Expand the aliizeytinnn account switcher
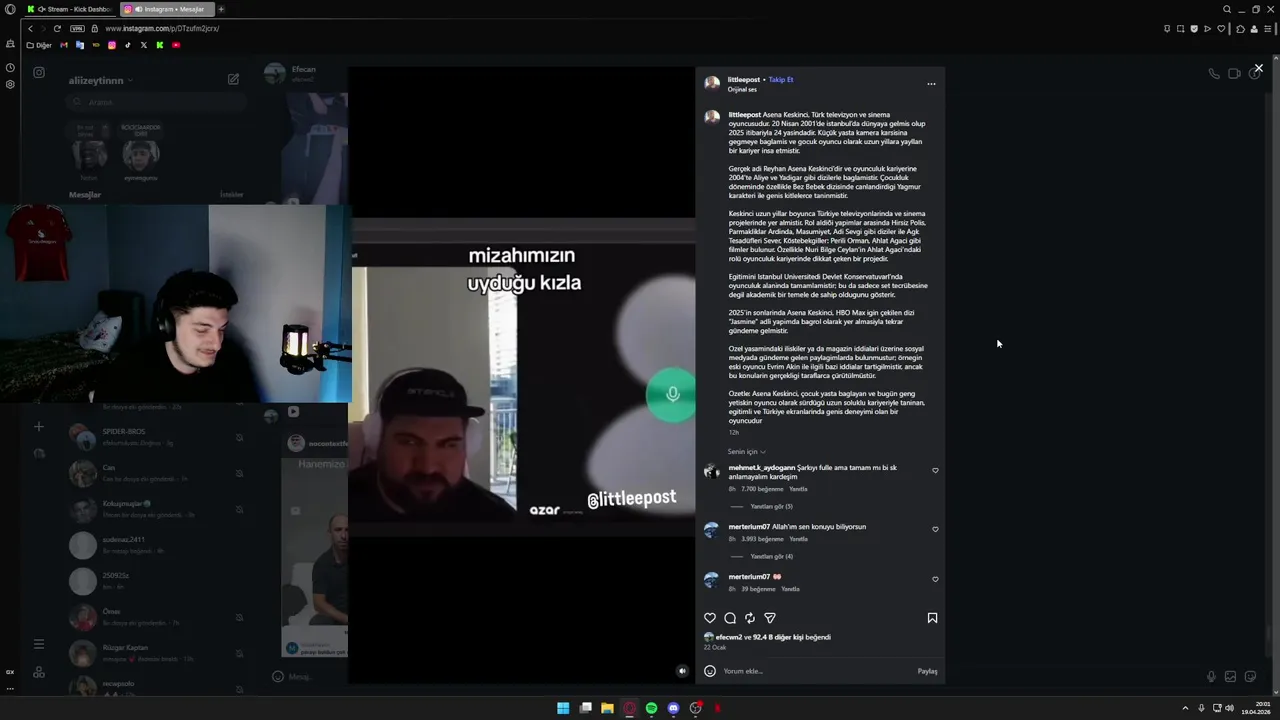Viewport: 1280px width, 720px height. pos(101,80)
